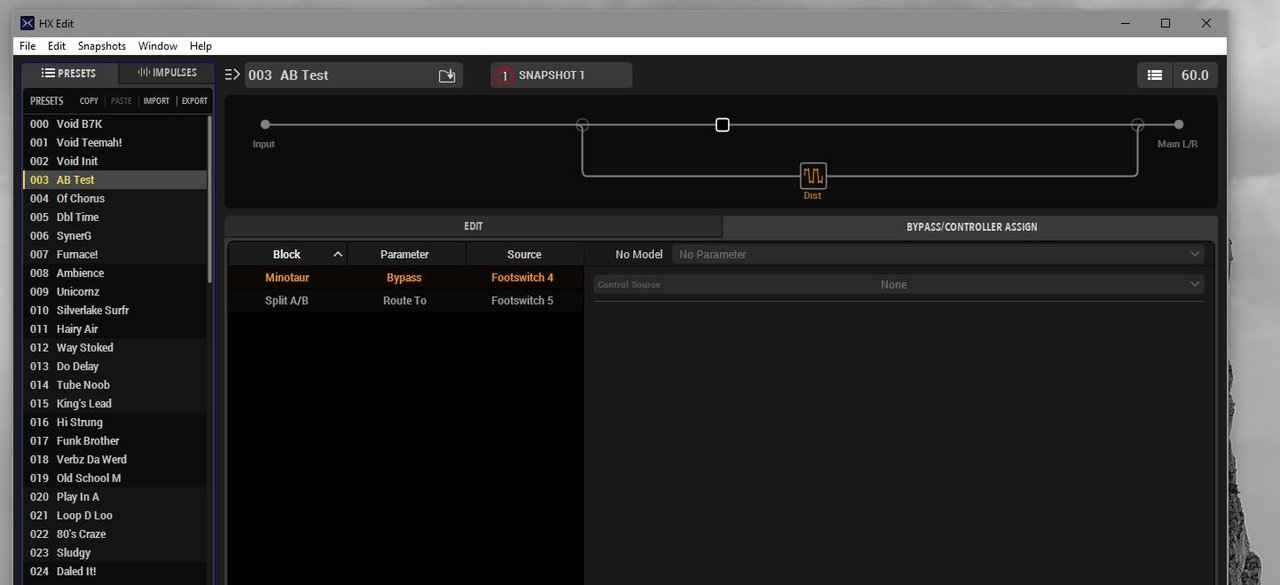Select the merge point circle before Main L/R

pos(1137,125)
